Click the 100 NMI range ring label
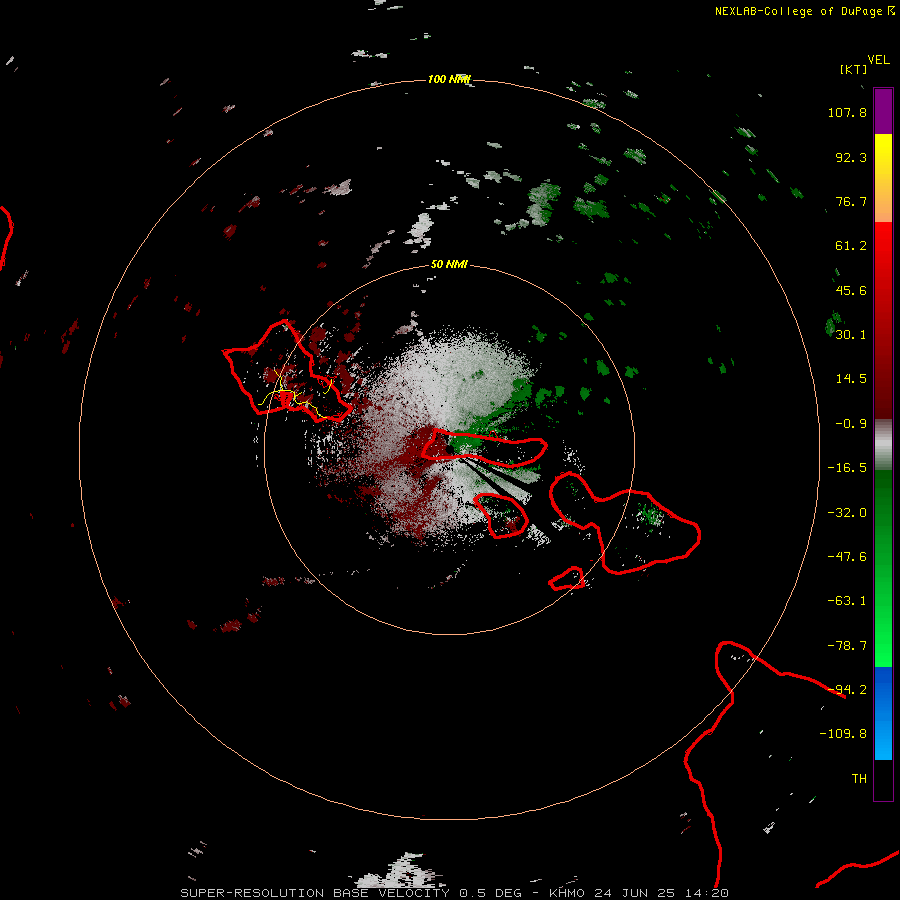This screenshot has height=900, width=900. [448, 79]
